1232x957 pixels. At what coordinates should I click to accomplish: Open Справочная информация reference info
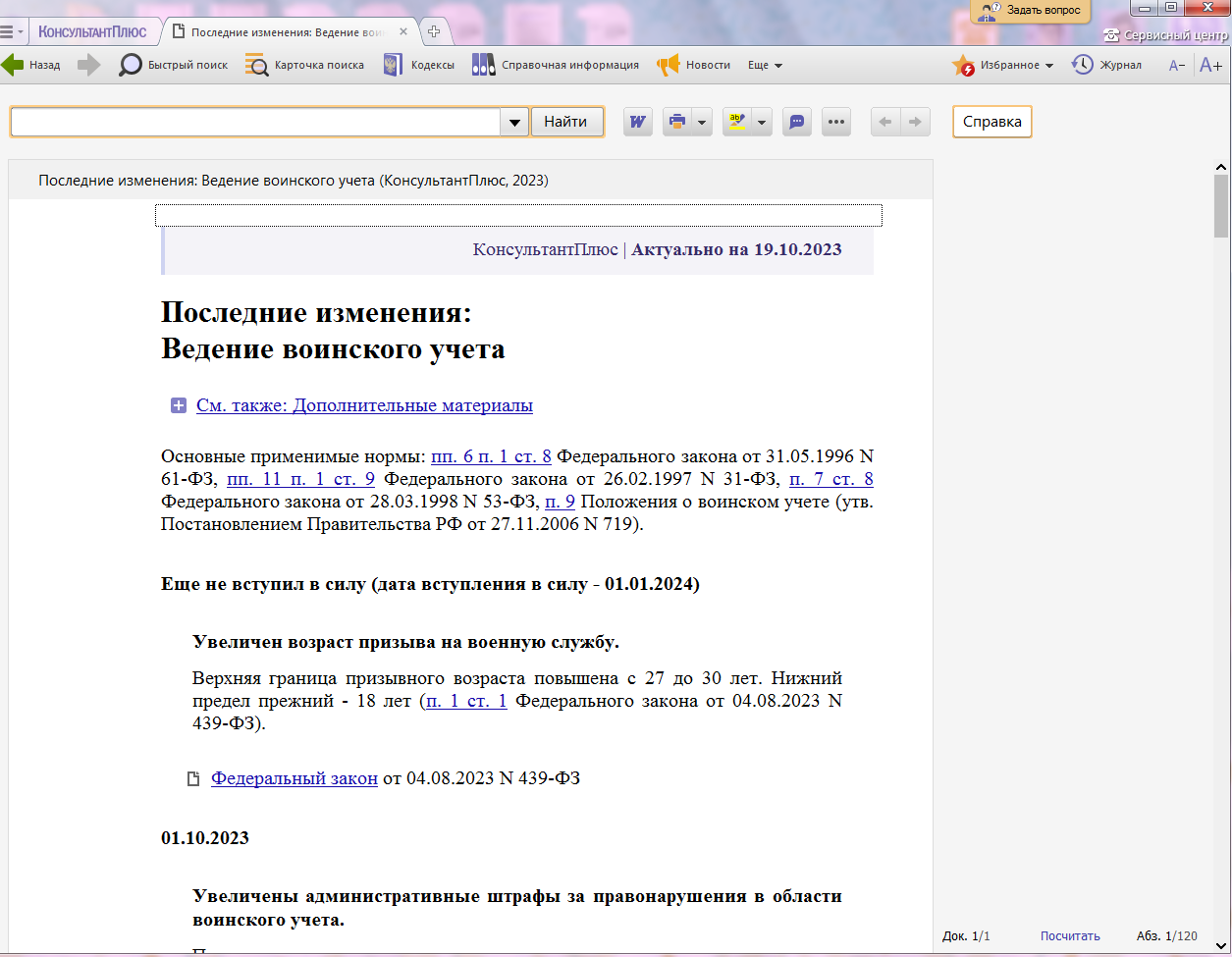(x=556, y=65)
